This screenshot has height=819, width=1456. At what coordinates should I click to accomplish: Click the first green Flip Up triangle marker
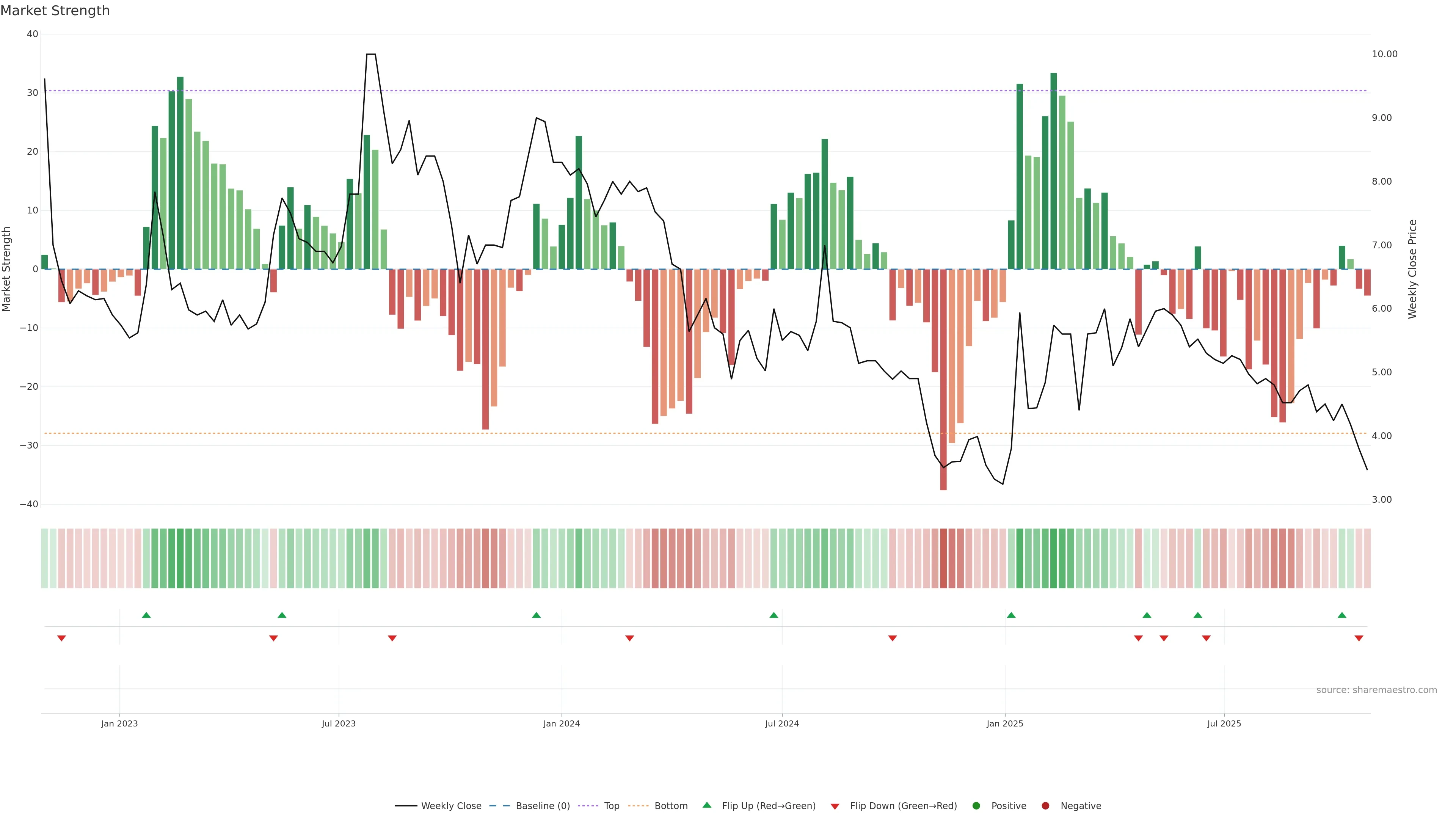(146, 615)
